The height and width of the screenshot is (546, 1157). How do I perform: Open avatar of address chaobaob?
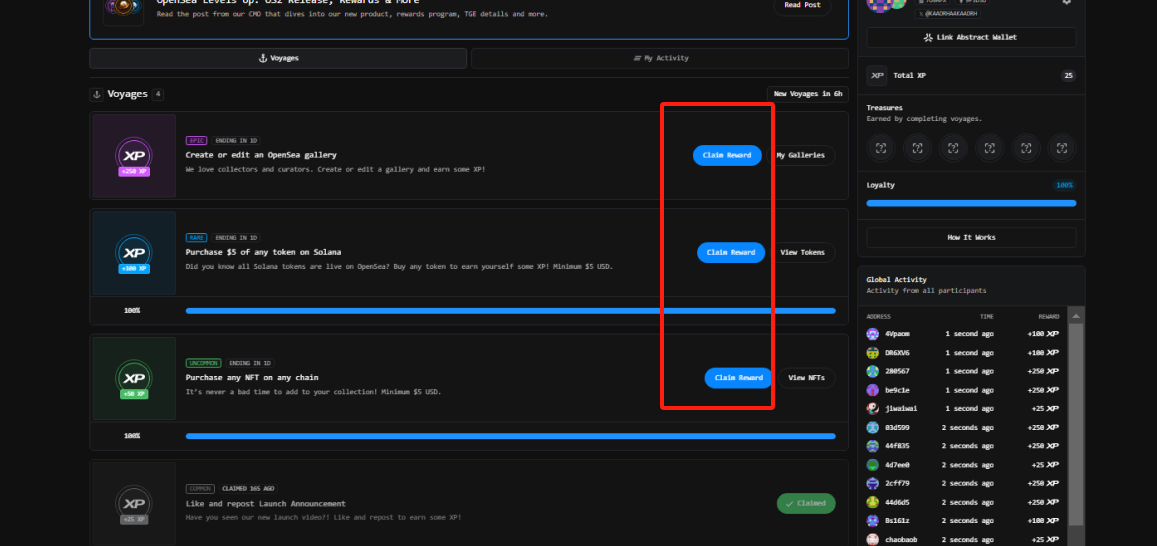pos(873,539)
